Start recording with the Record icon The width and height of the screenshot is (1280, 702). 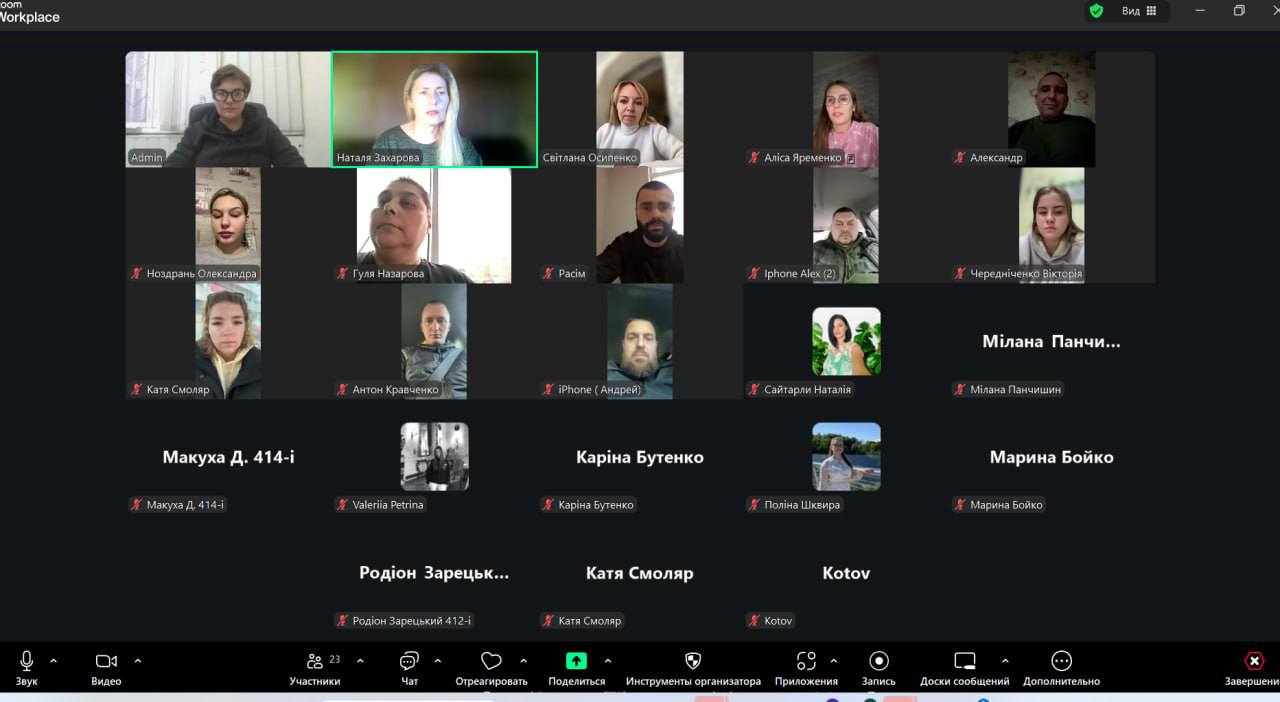coord(879,661)
